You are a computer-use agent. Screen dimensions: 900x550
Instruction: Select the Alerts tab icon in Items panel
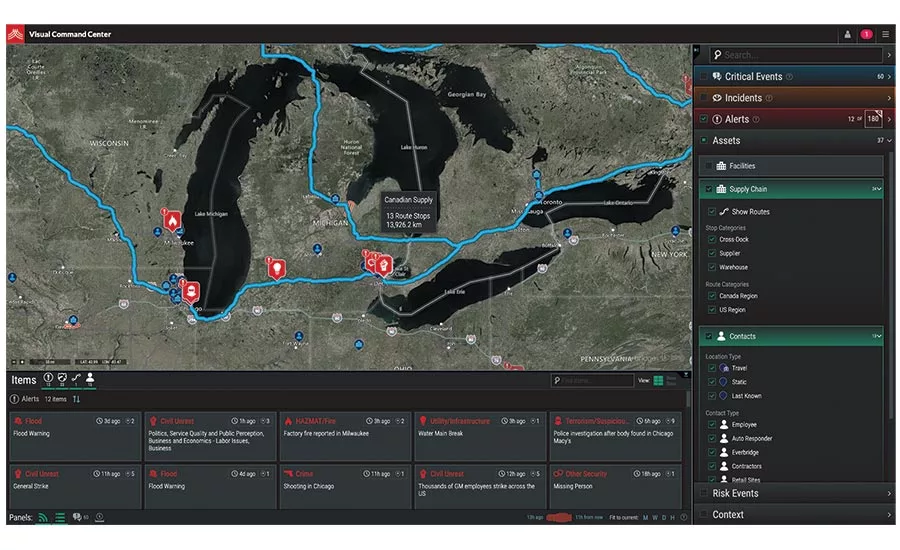pyautogui.click(x=47, y=379)
